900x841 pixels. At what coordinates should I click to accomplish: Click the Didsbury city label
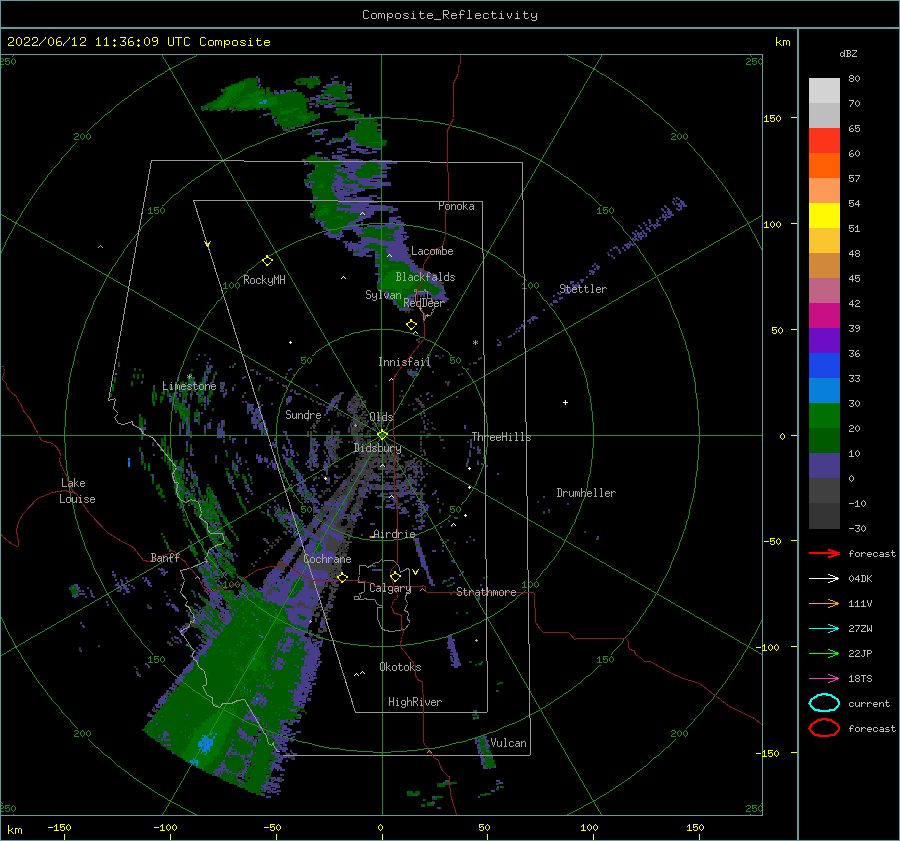click(377, 448)
